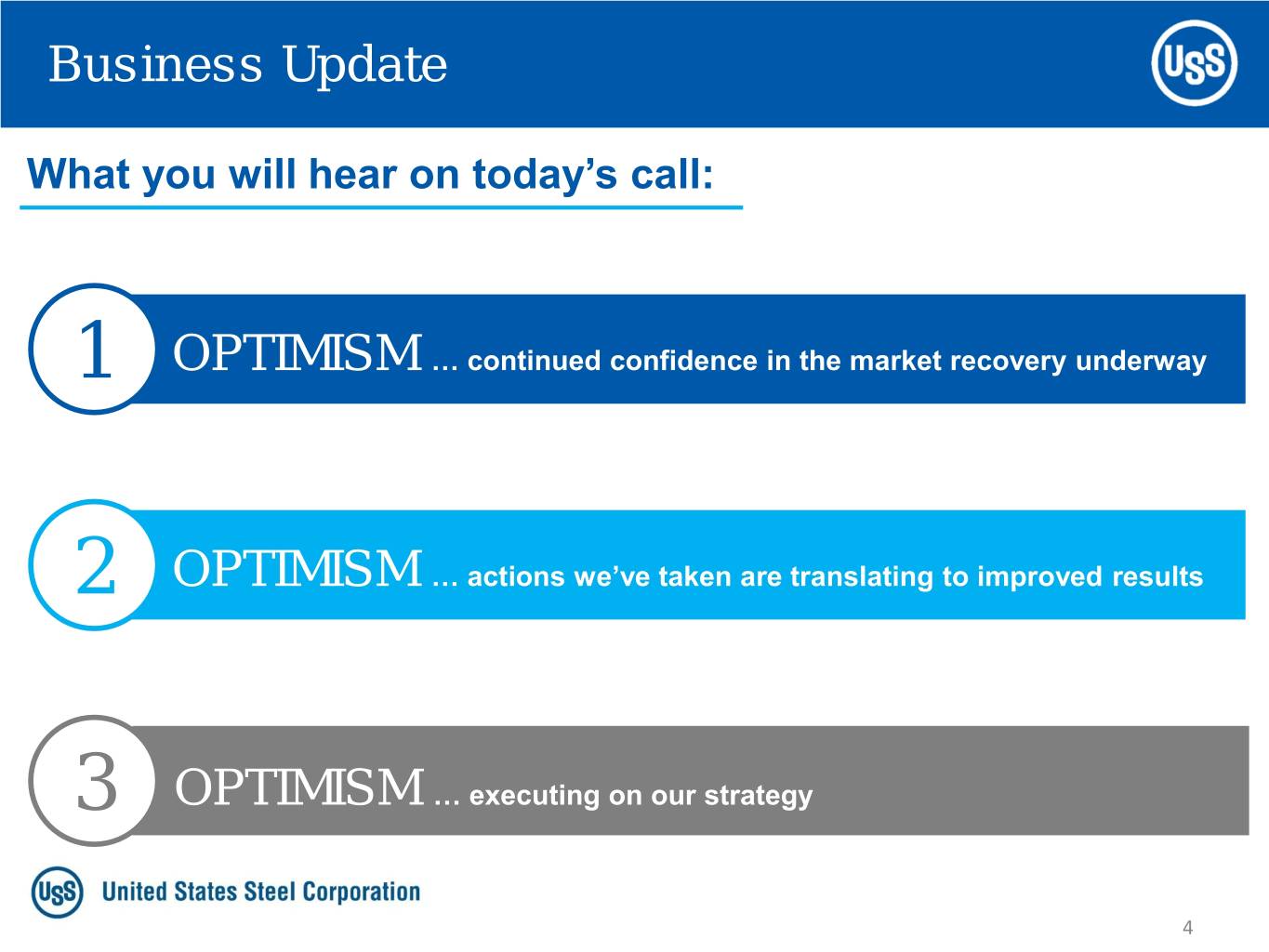Select the number 3 circle badge
Viewport: 1269px width, 952px height.
(93, 781)
